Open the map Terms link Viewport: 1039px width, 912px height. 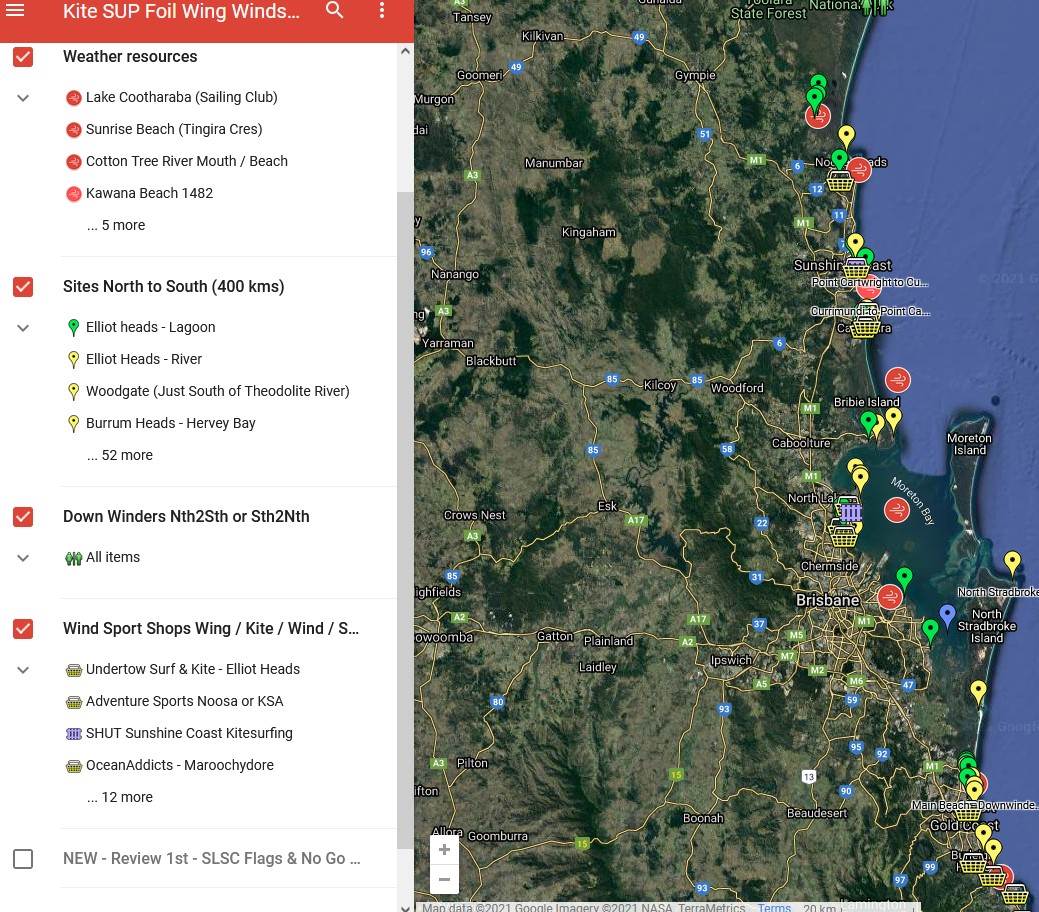pos(774,907)
